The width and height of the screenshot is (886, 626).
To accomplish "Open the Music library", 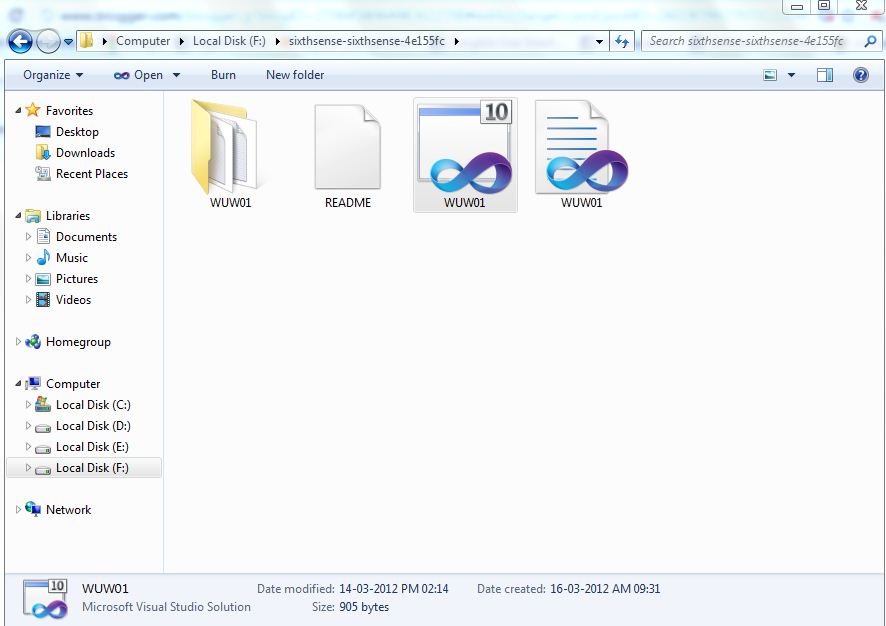I will 72,258.
